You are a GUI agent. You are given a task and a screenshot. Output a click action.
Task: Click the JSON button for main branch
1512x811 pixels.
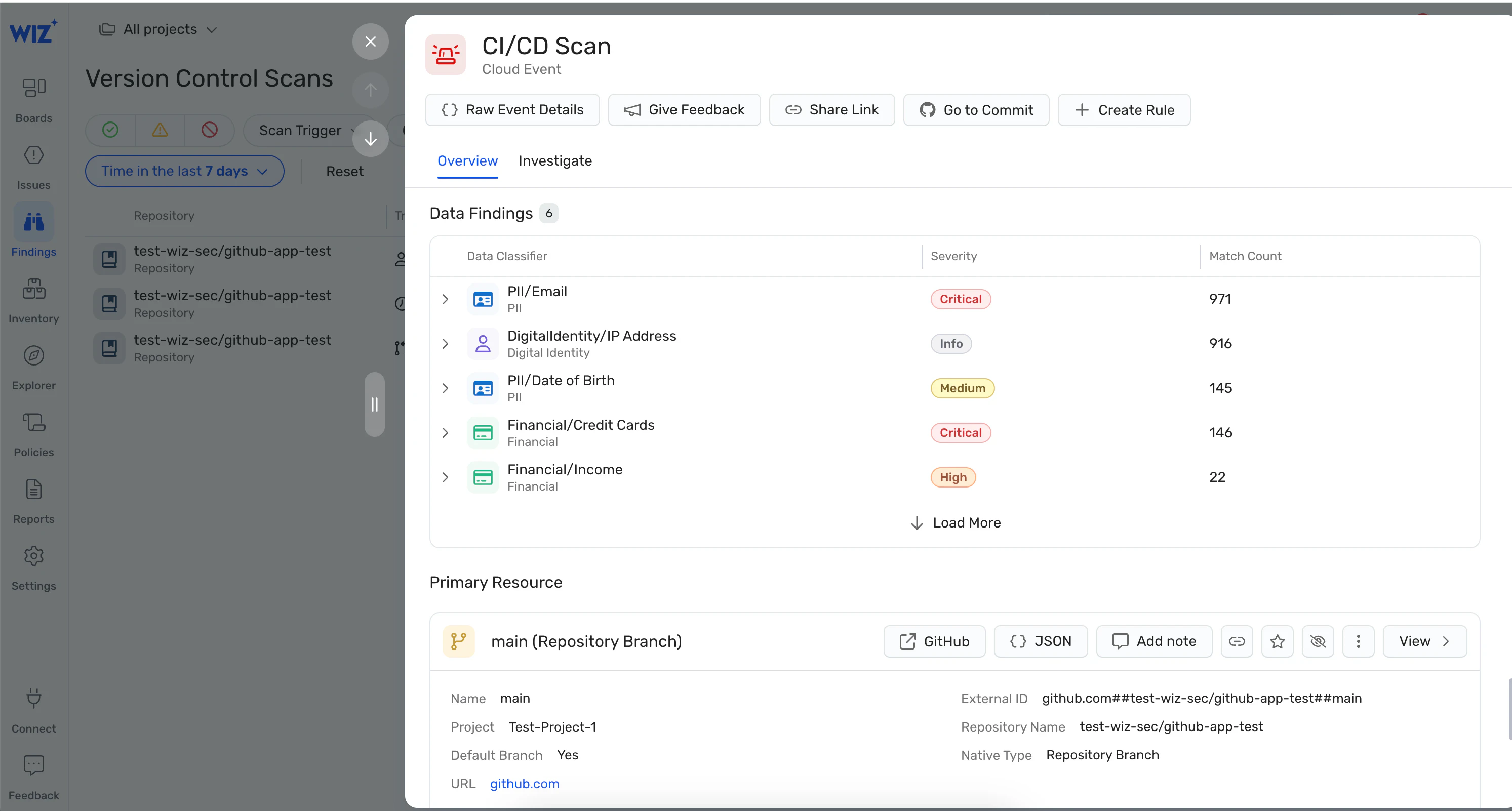1041,641
